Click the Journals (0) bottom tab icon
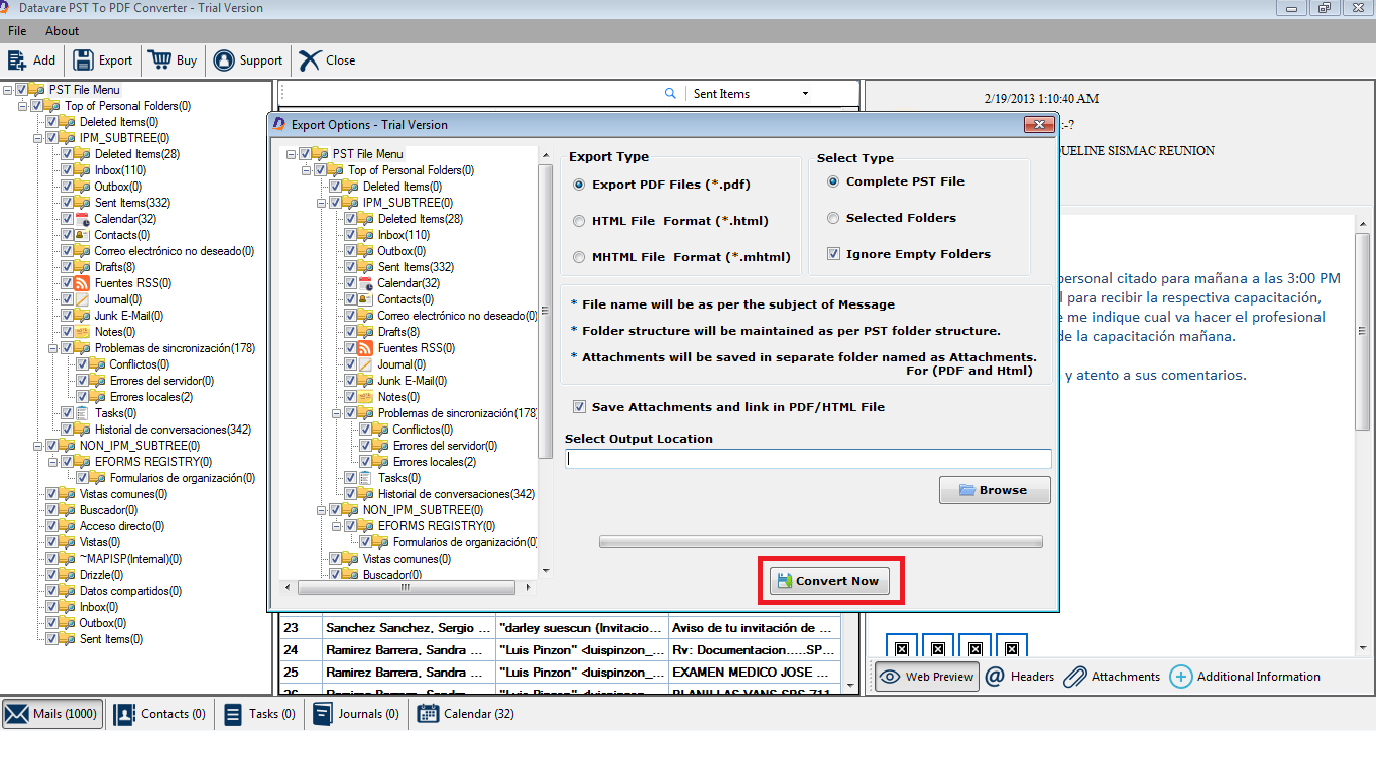Screen dimensions: 1376x768 tap(323, 714)
